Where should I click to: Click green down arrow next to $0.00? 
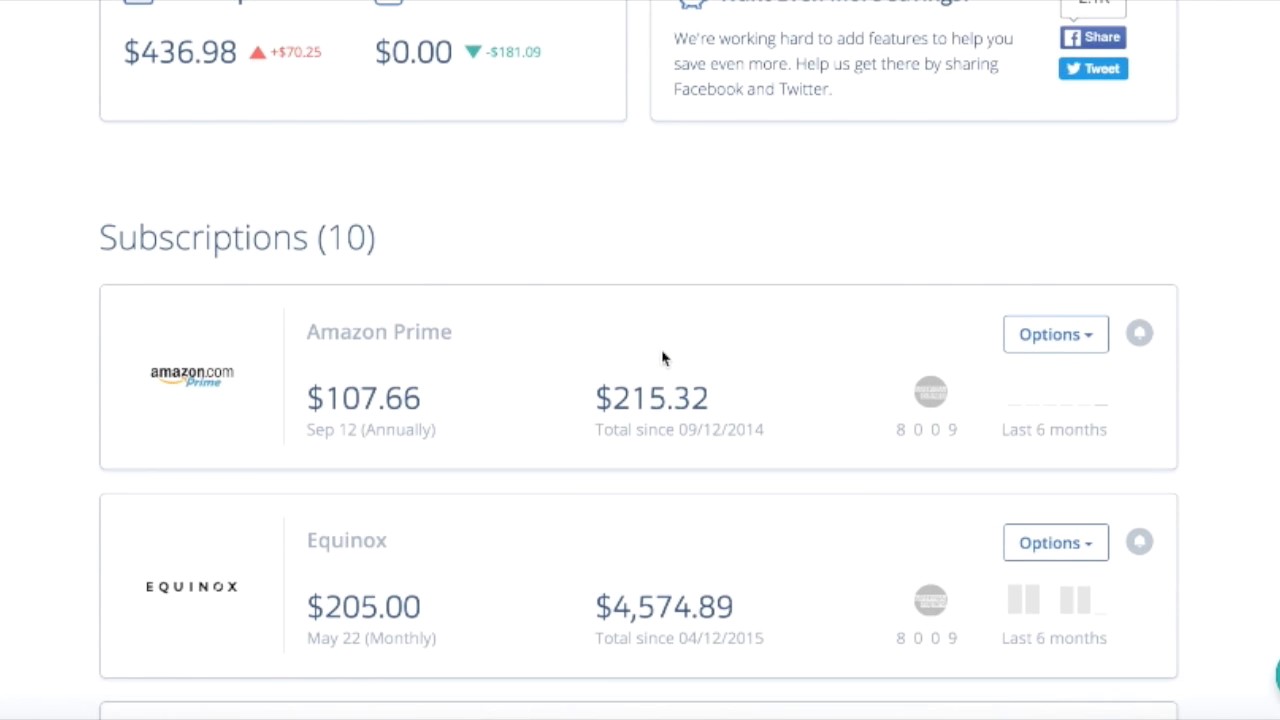[473, 52]
